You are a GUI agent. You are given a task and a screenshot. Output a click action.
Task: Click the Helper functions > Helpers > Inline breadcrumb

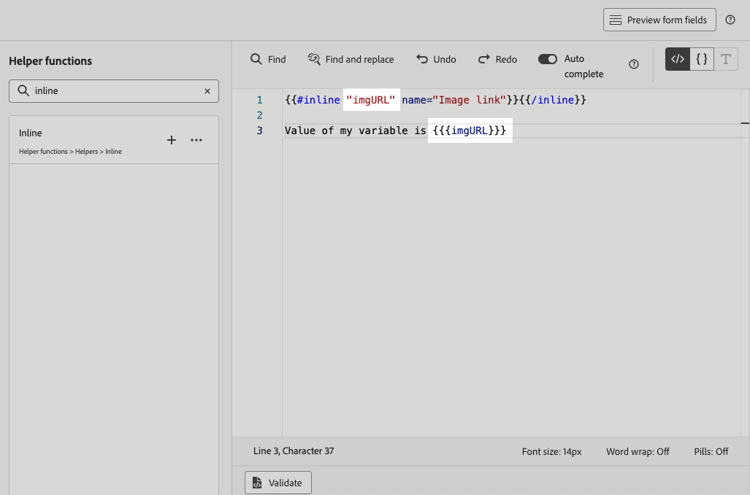70,152
